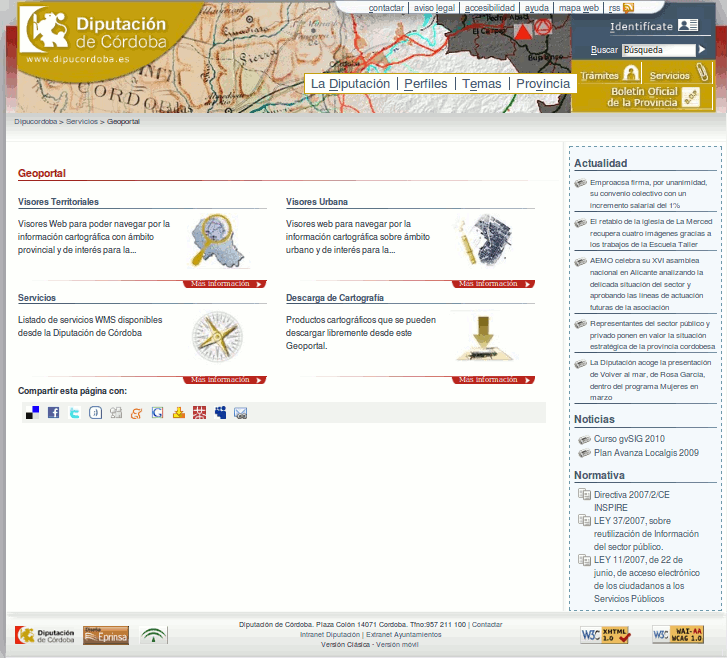Share via Google bookmarks G icon
This screenshot has width=727, height=658.
[x=158, y=413]
